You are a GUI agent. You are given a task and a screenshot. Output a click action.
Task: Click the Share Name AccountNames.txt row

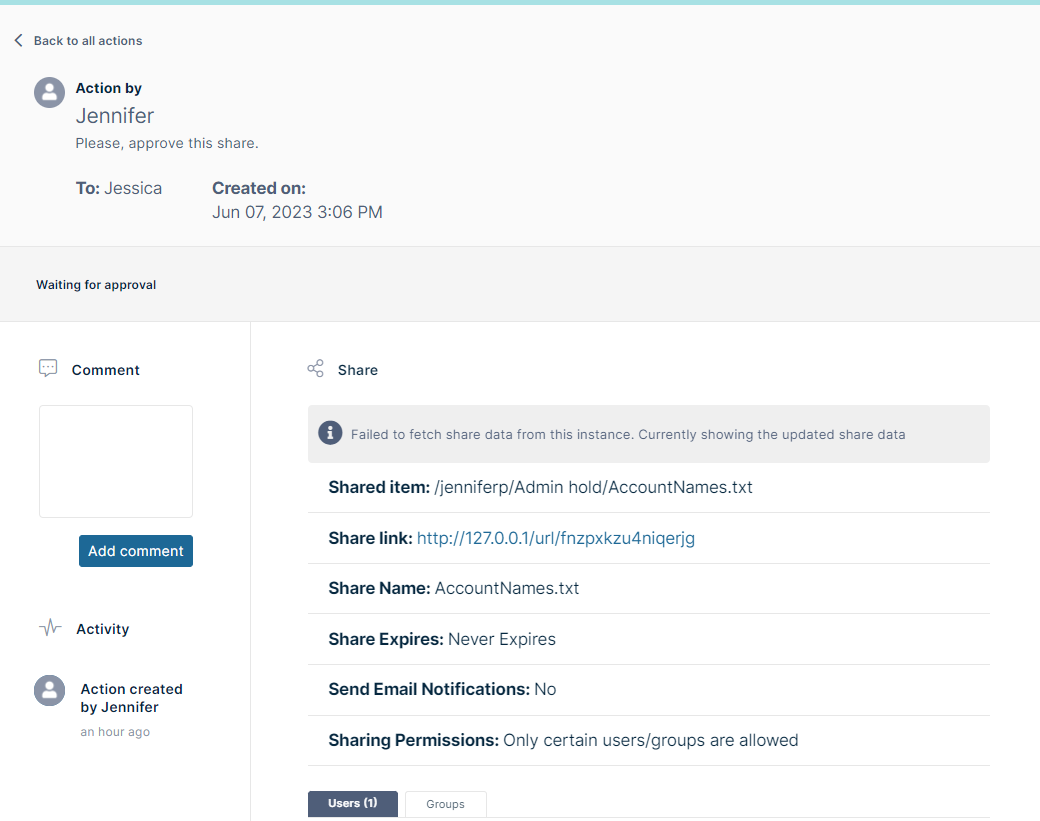(x=454, y=589)
